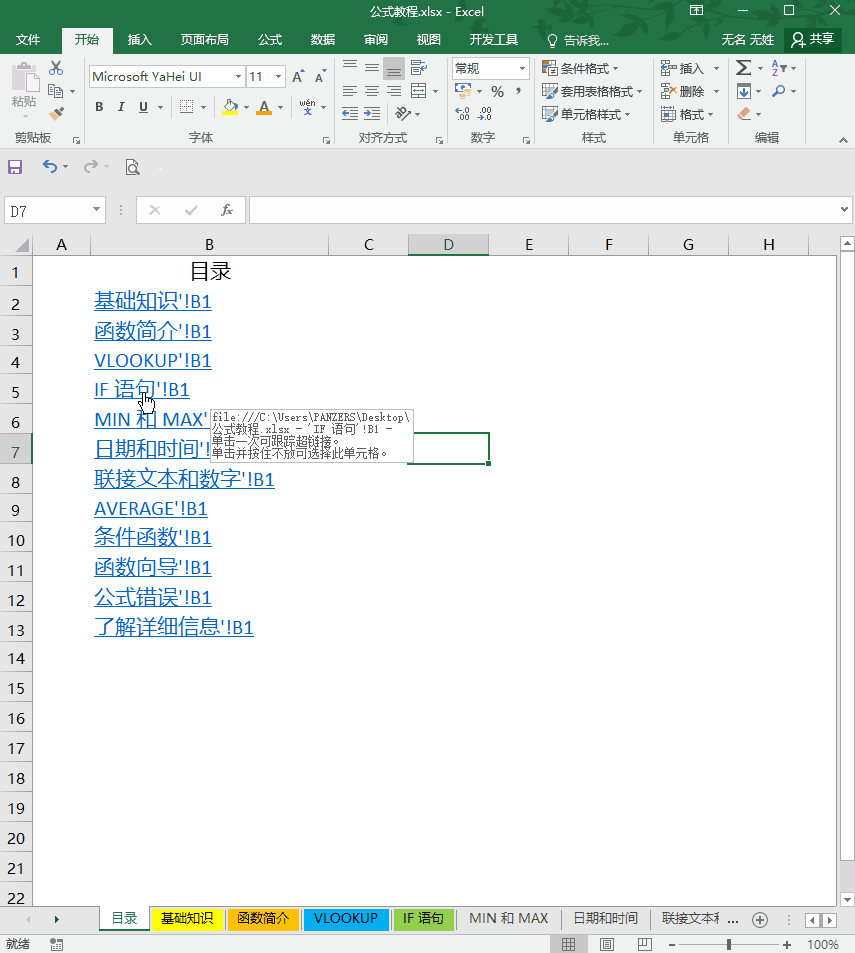
Task: Decrease font size with smaller A
Action: point(320,77)
